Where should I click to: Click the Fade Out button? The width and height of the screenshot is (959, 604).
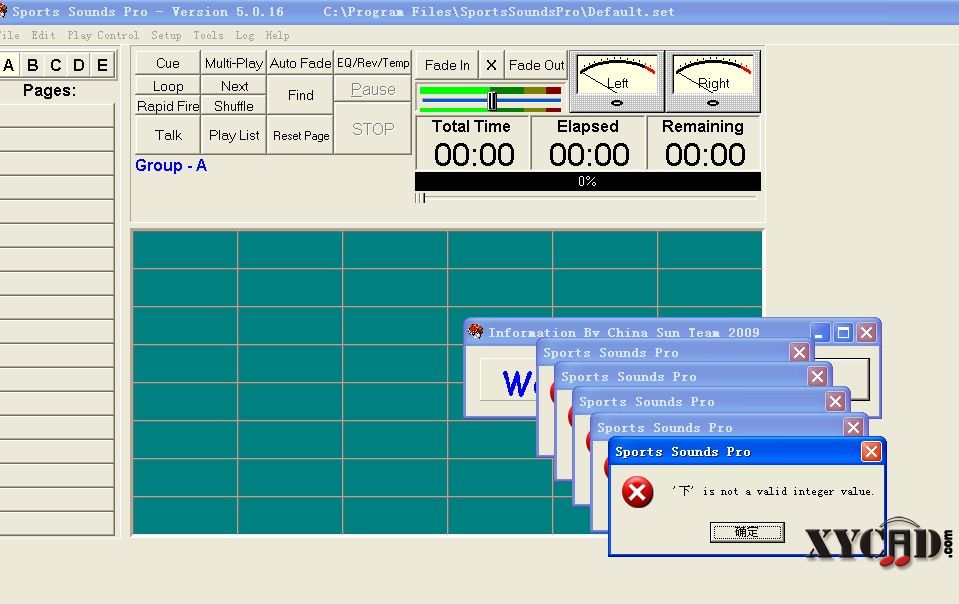pos(536,65)
